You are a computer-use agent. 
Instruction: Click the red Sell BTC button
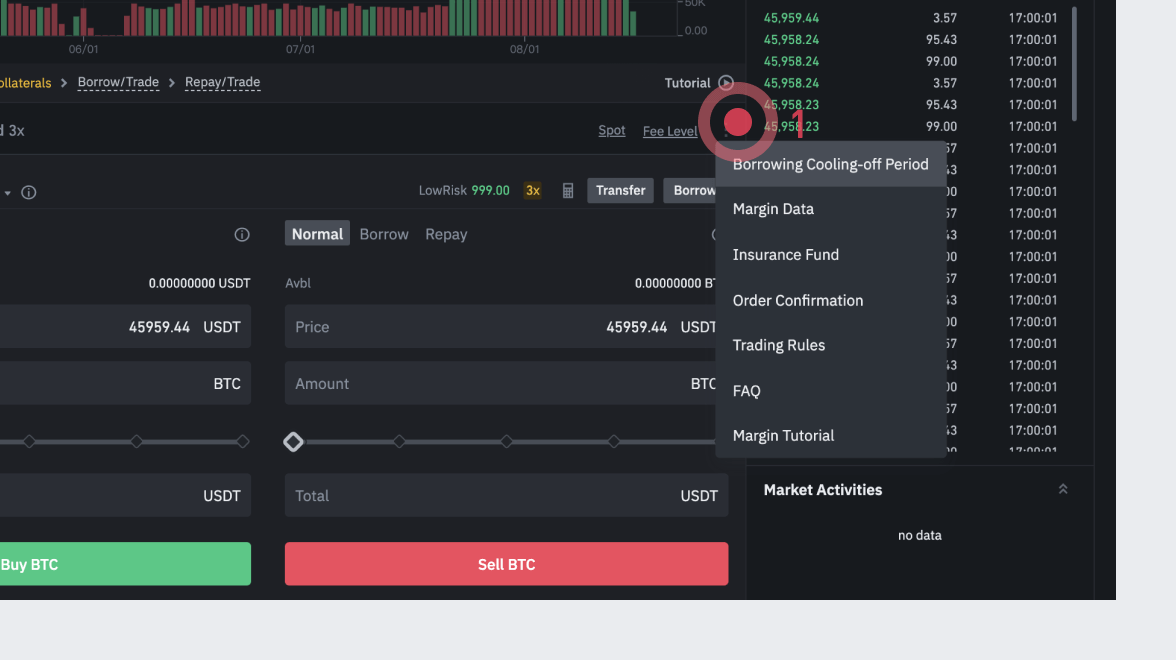[506, 564]
